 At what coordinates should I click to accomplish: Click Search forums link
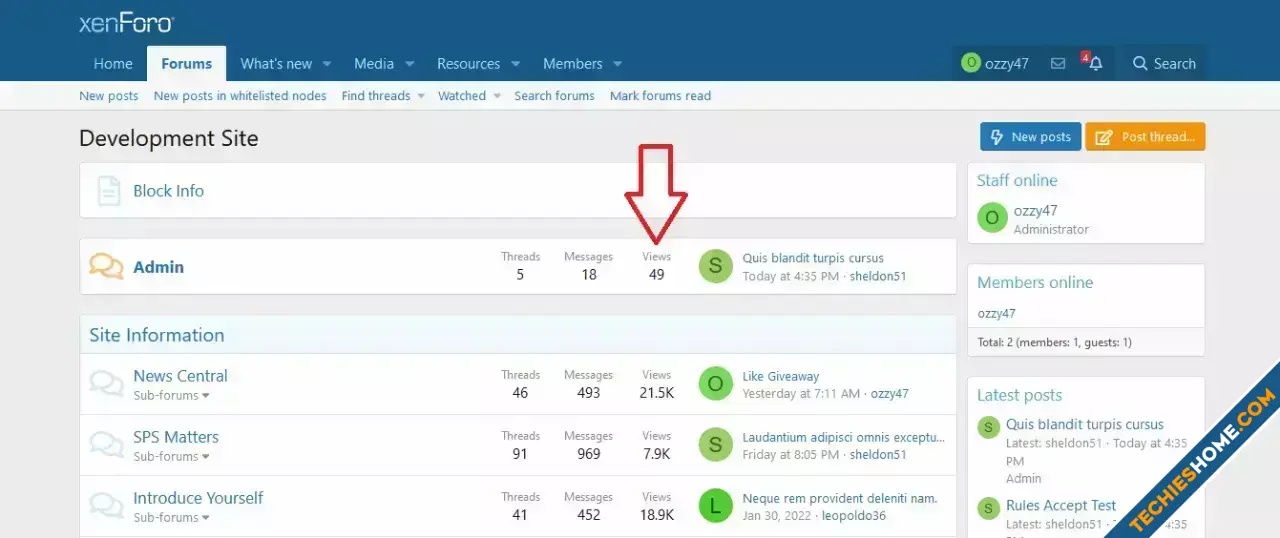pyautogui.click(x=554, y=96)
